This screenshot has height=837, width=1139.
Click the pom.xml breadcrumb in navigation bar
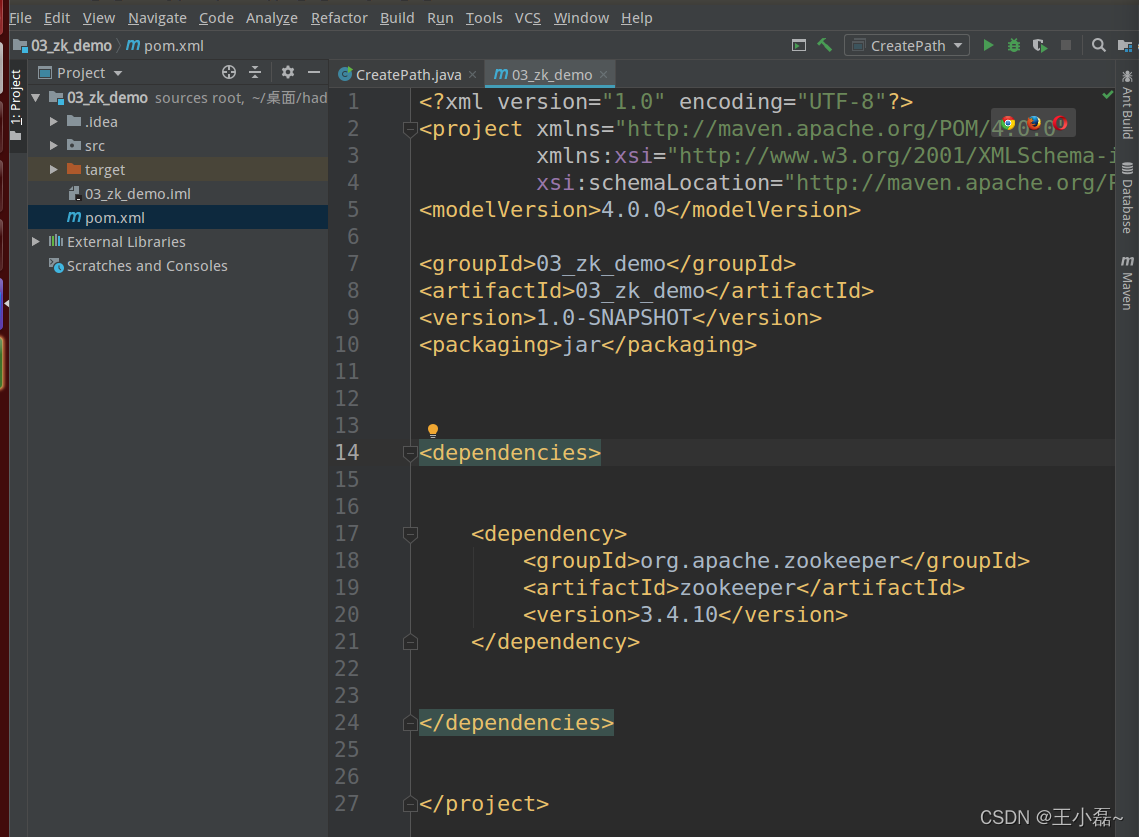(x=166, y=46)
